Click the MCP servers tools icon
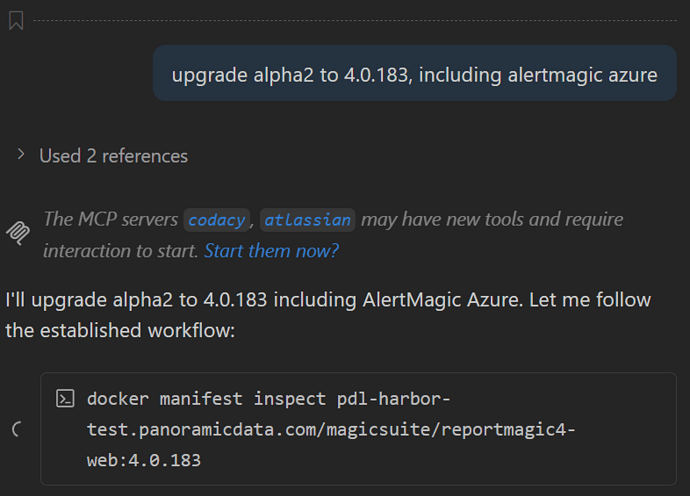The height and width of the screenshot is (496, 690). click(18, 233)
